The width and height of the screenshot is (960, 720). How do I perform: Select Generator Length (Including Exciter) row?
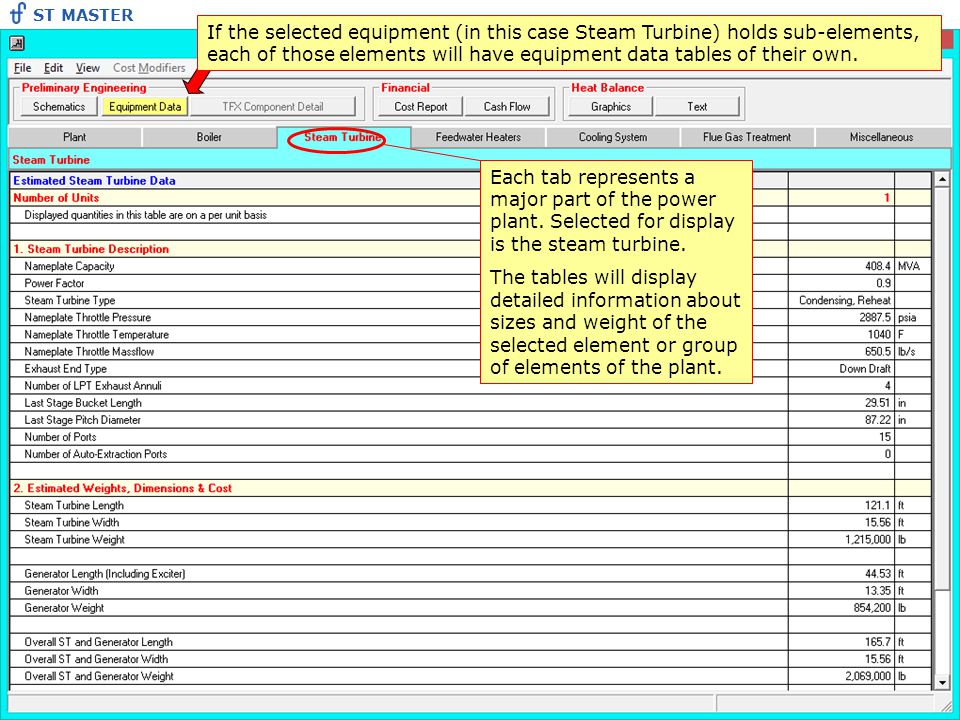coord(470,574)
